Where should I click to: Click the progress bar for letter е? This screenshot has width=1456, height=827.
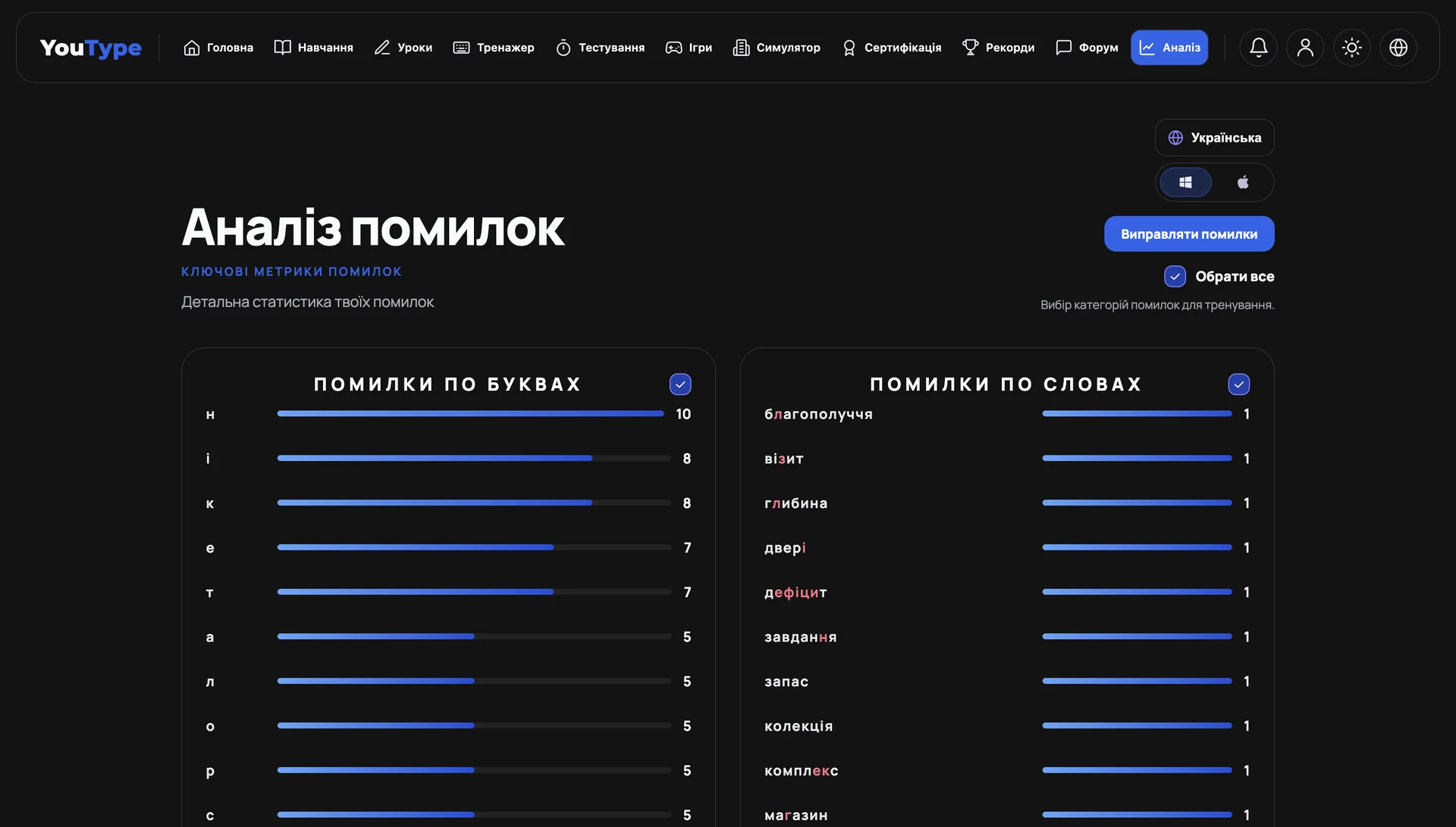474,547
